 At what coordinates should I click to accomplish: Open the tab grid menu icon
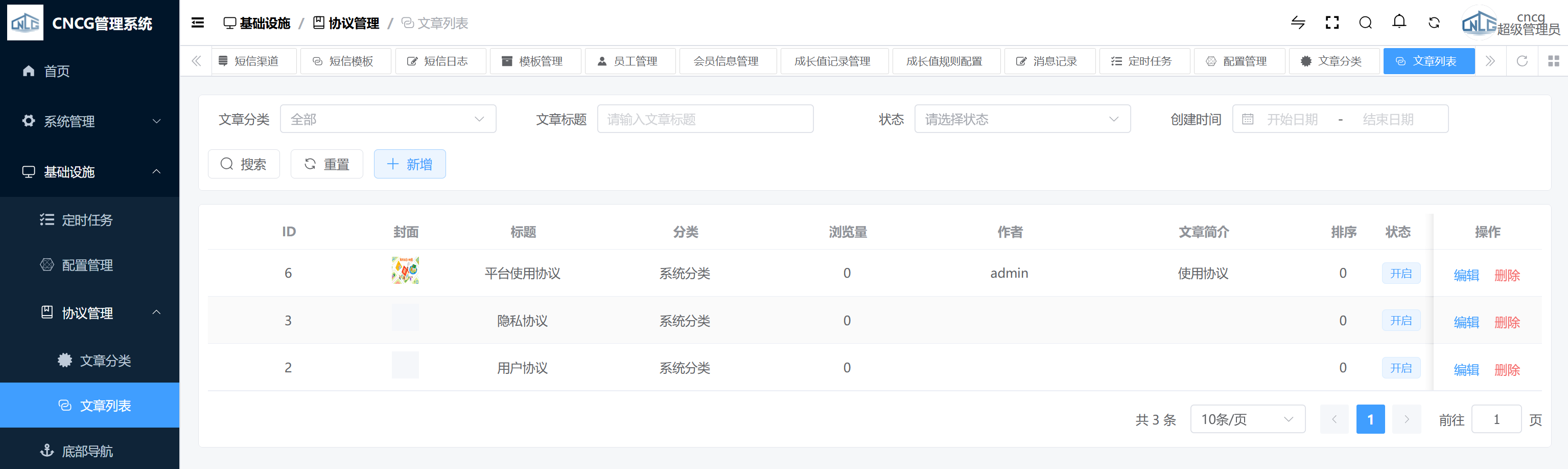[1553, 61]
